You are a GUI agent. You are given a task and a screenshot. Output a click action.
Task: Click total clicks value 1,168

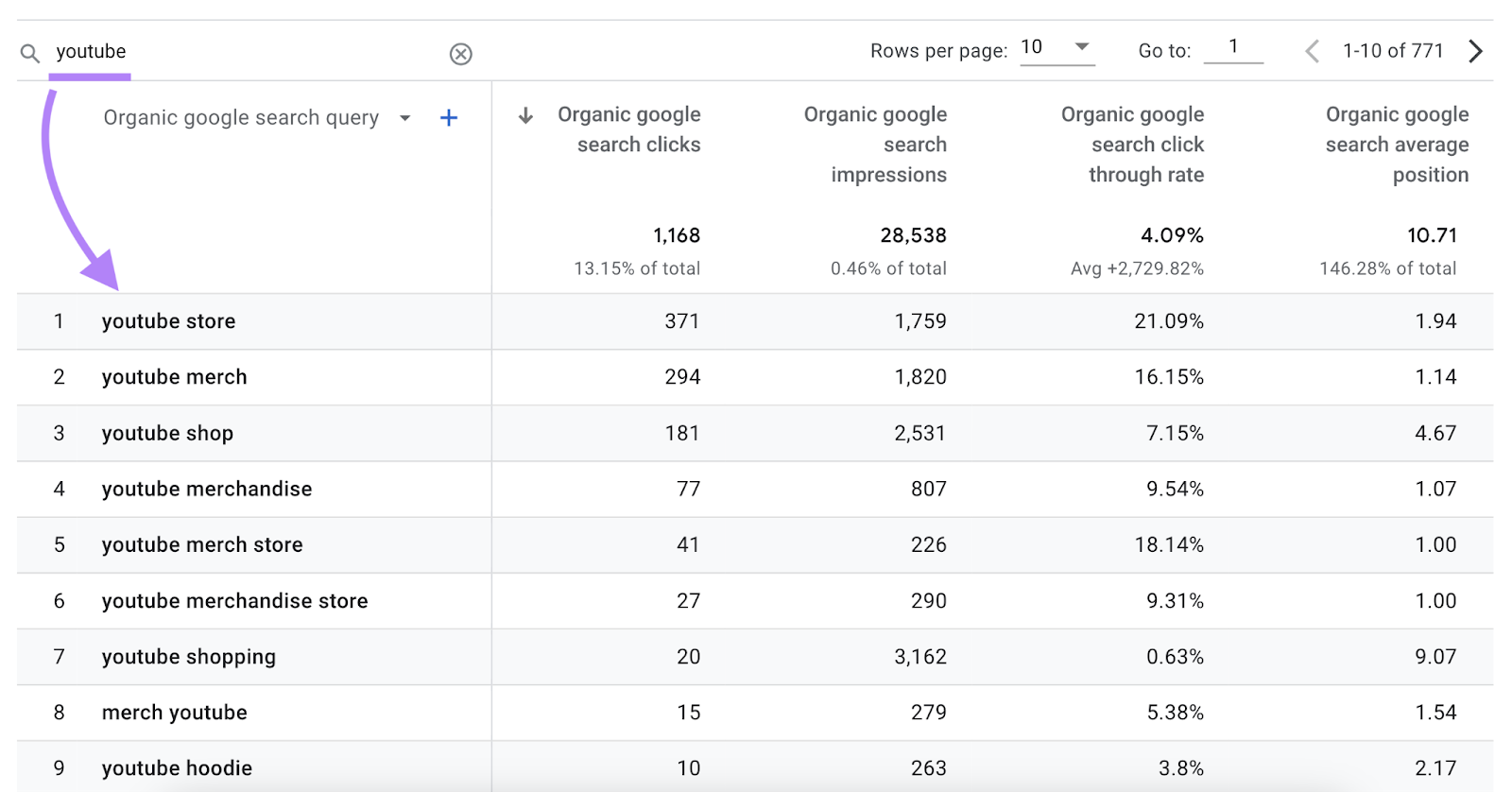point(677,235)
